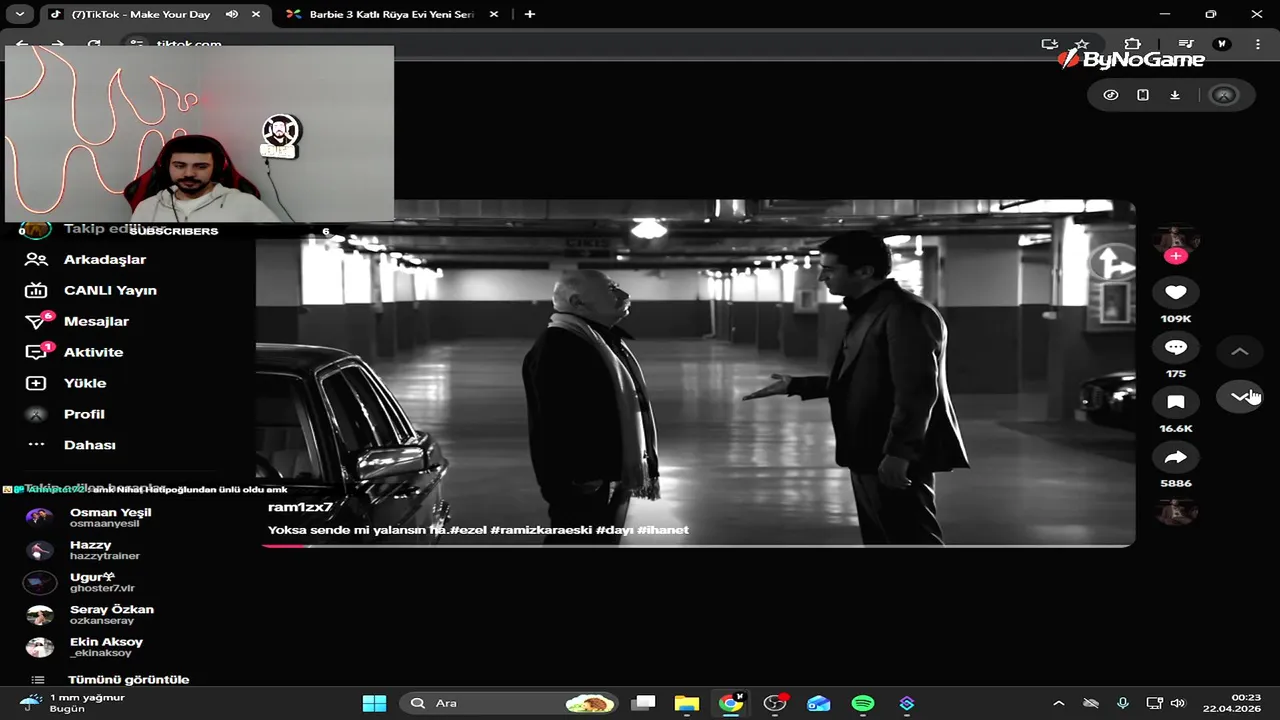1280x720 pixels.
Task: Open the Chrome three-dot menu
Action: tap(1257, 44)
